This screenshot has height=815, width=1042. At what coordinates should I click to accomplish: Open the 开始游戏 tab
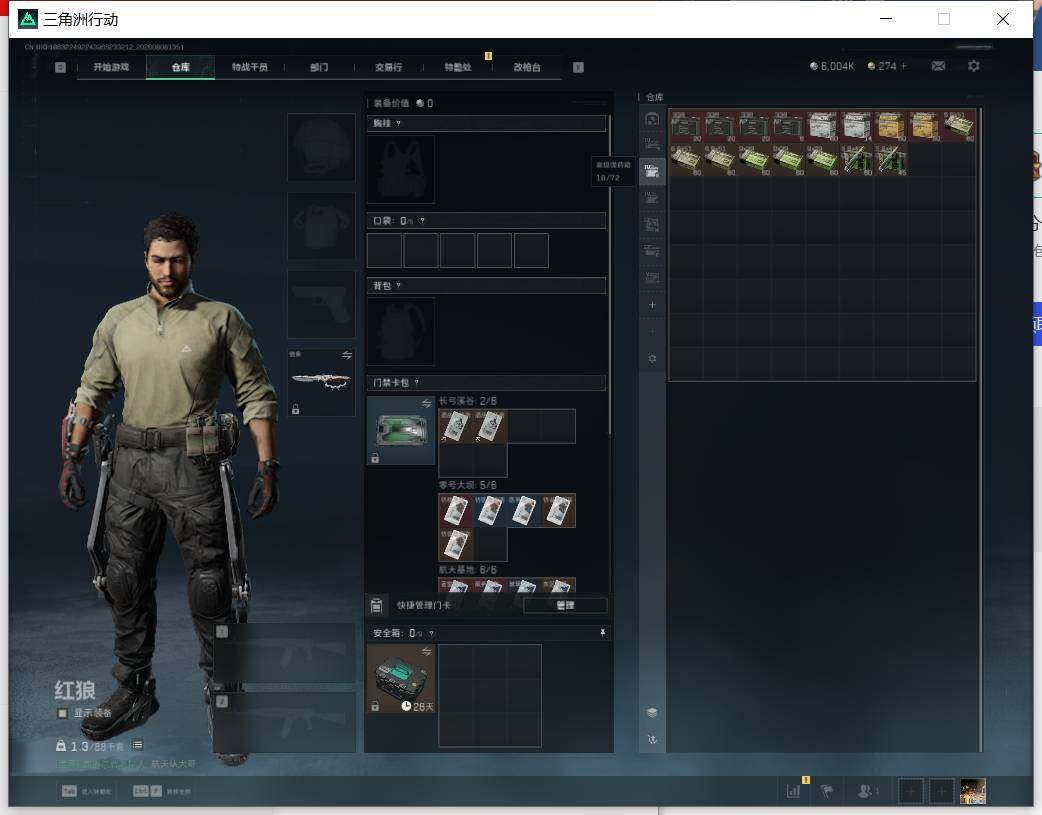click(x=111, y=67)
